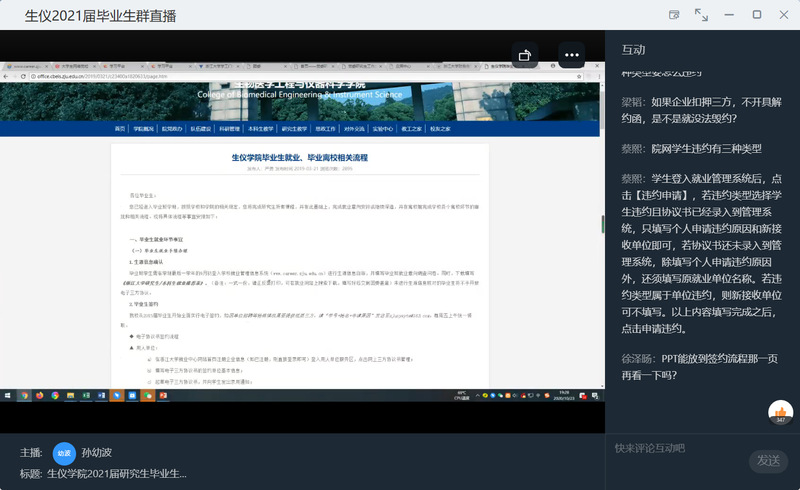Image resolution: width=800 pixels, height=490 pixels.
Task: Close the livestream window
Action: pyautogui.click(x=783, y=15)
